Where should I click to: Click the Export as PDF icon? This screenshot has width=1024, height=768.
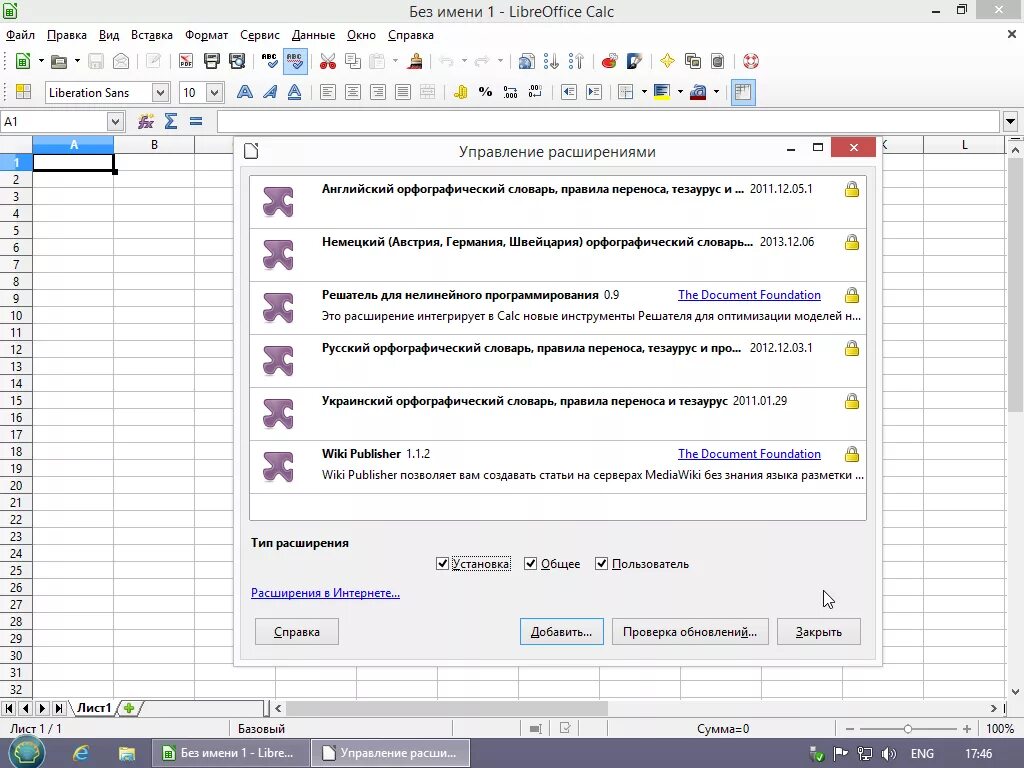[186, 61]
